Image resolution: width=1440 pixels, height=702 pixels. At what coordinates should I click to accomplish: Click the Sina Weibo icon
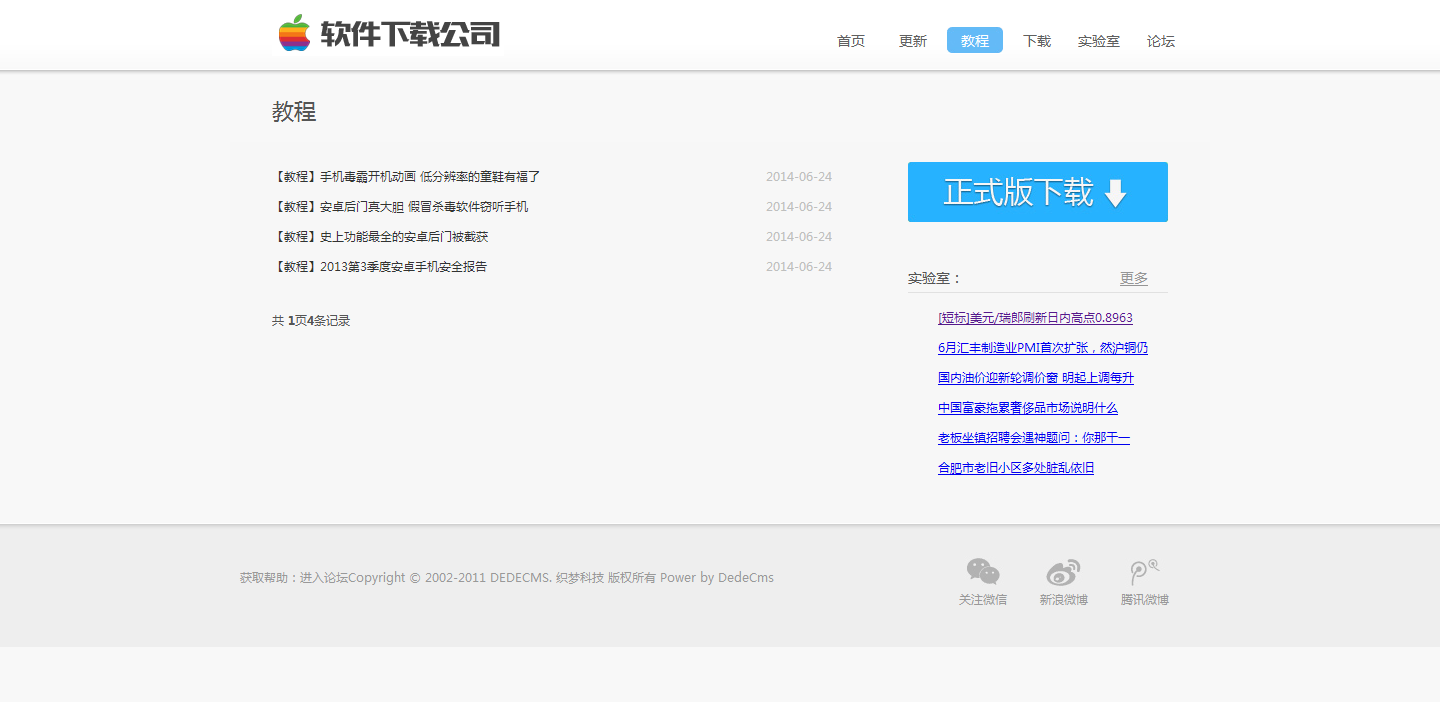1063,573
